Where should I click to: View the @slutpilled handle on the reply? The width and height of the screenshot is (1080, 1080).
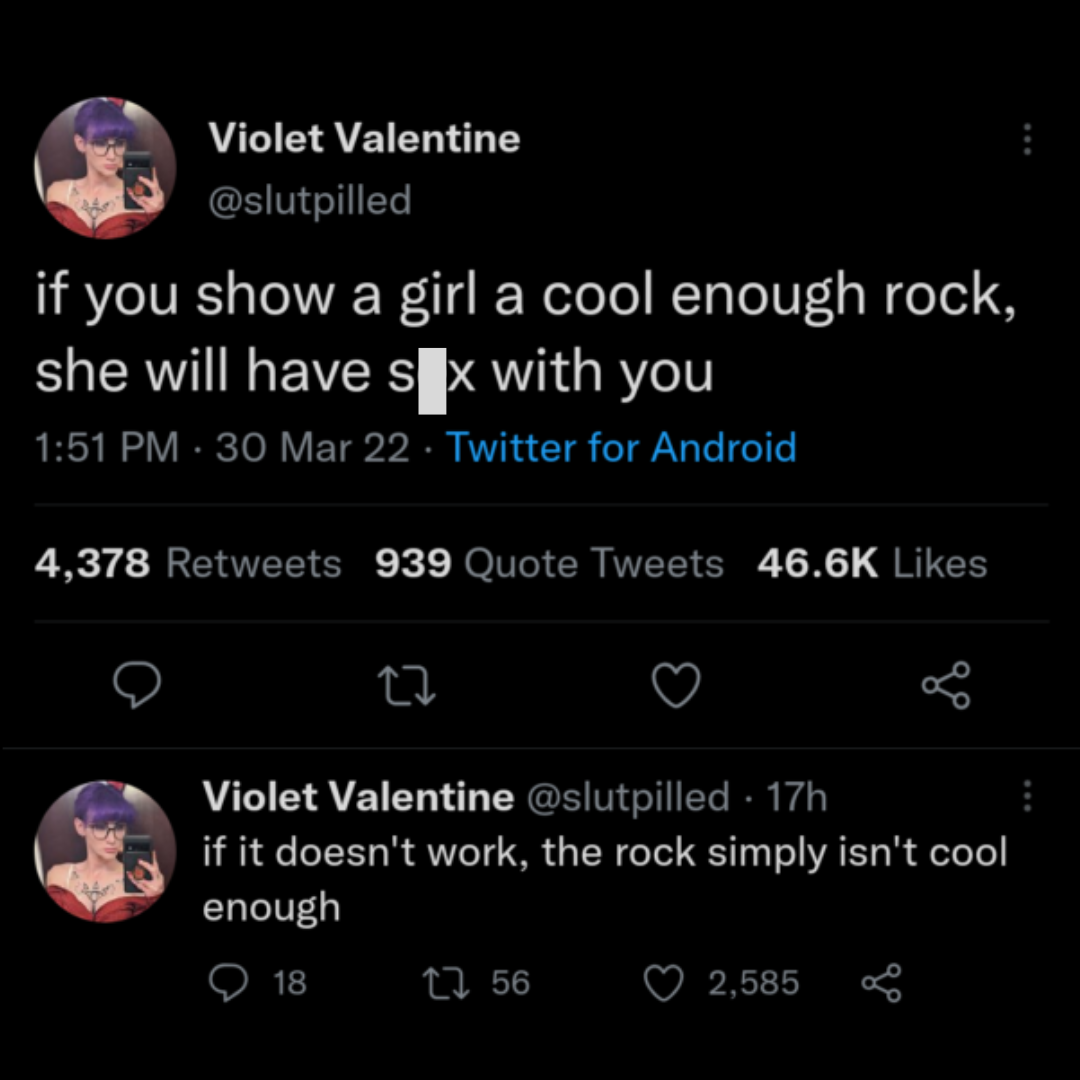[x=629, y=796]
